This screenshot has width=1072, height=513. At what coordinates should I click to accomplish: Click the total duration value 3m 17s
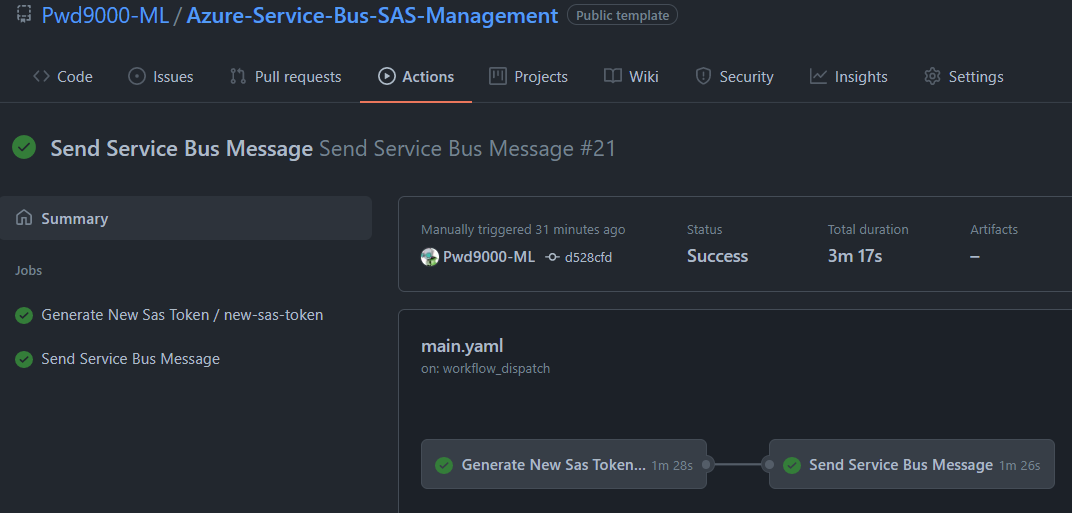click(x=855, y=256)
